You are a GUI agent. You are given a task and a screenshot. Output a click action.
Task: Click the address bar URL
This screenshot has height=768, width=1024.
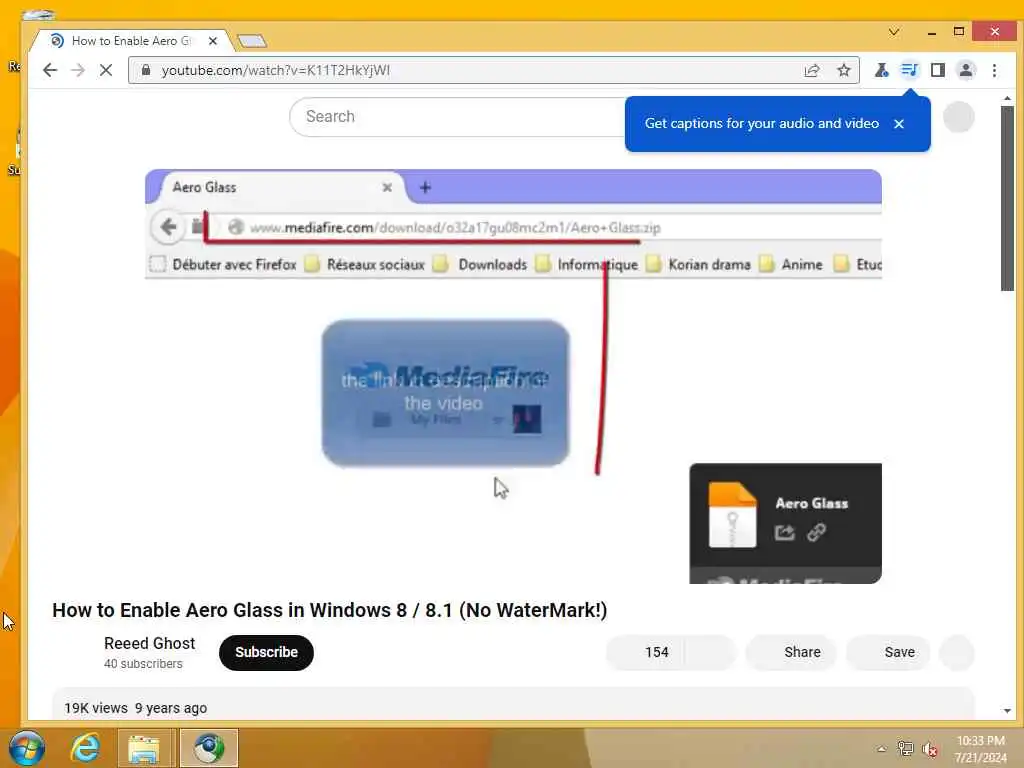click(276, 70)
